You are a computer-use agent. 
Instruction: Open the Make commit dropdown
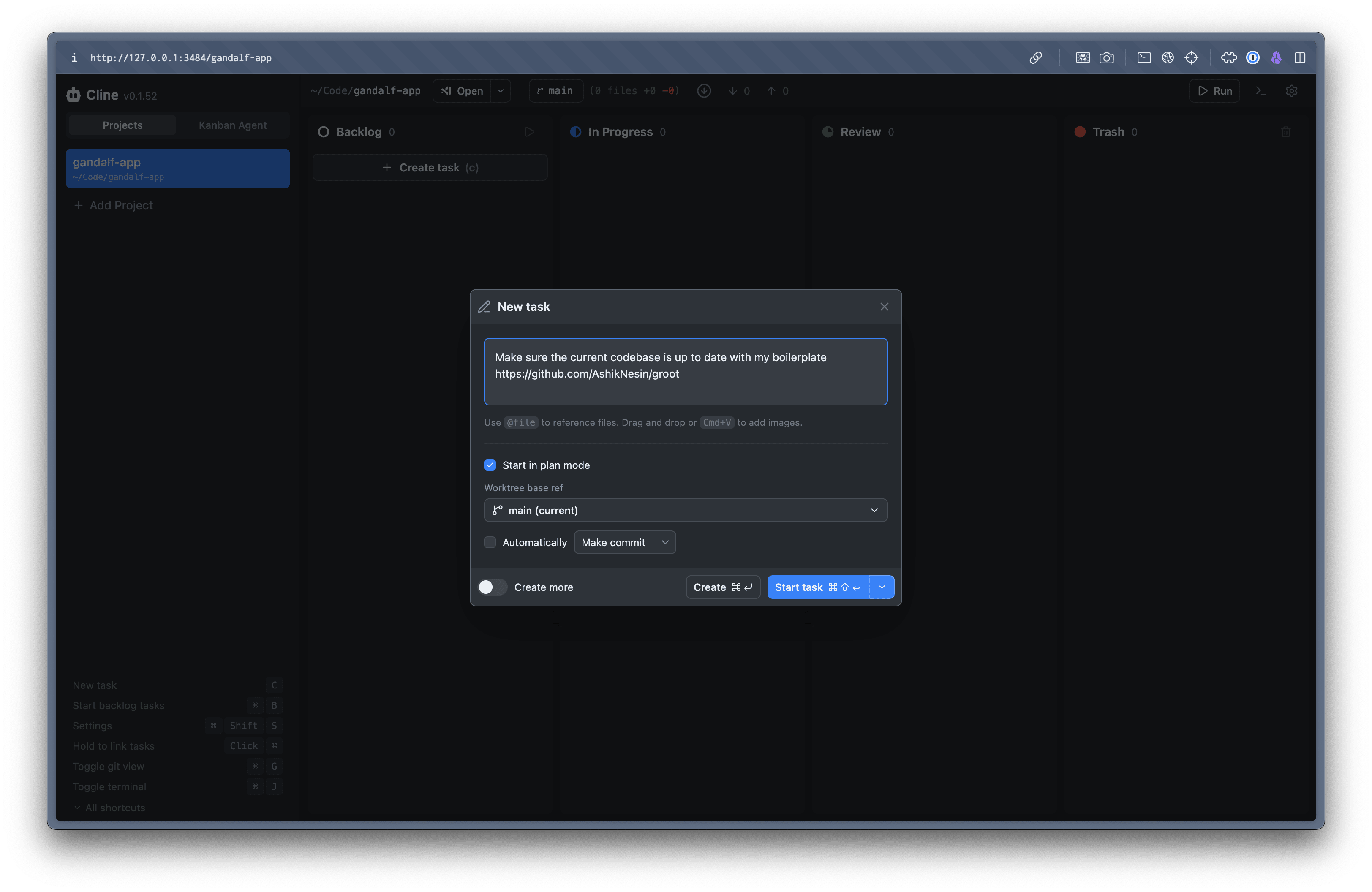pyautogui.click(x=624, y=542)
